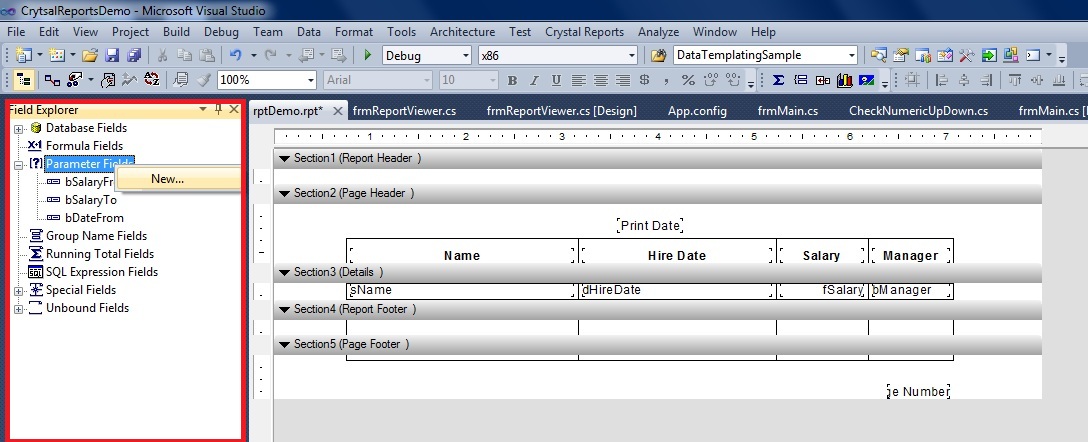Toggle currency symbol format
Image resolution: width=1088 pixels, height=442 pixels.
click(x=645, y=80)
